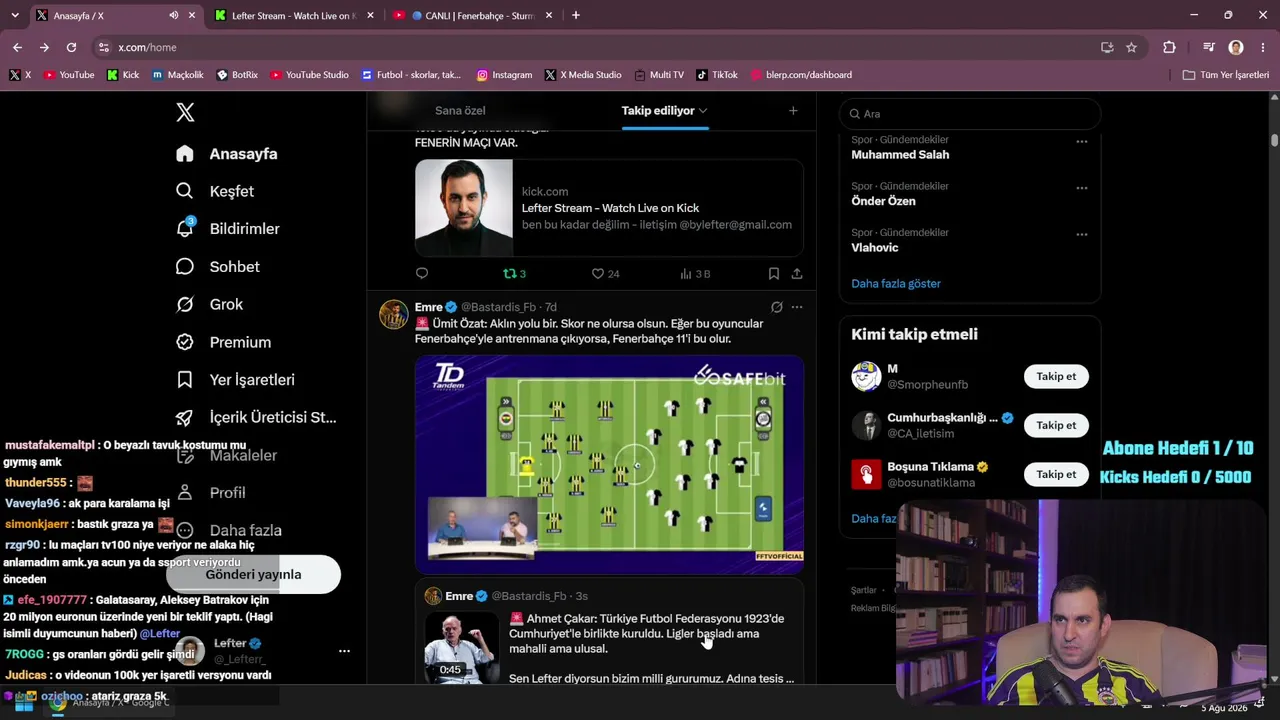1280x720 pixels.
Task: Click the Anasayfa house icon
Action: pos(185,154)
